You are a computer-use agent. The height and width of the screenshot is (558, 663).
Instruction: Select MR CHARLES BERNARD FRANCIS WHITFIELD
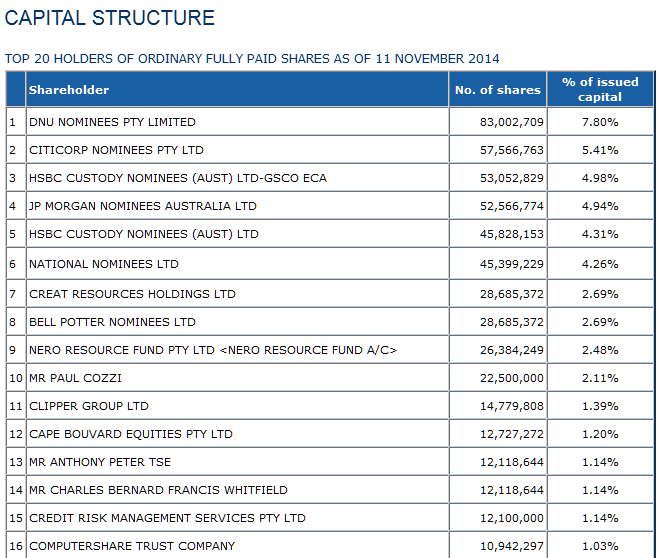(158, 490)
